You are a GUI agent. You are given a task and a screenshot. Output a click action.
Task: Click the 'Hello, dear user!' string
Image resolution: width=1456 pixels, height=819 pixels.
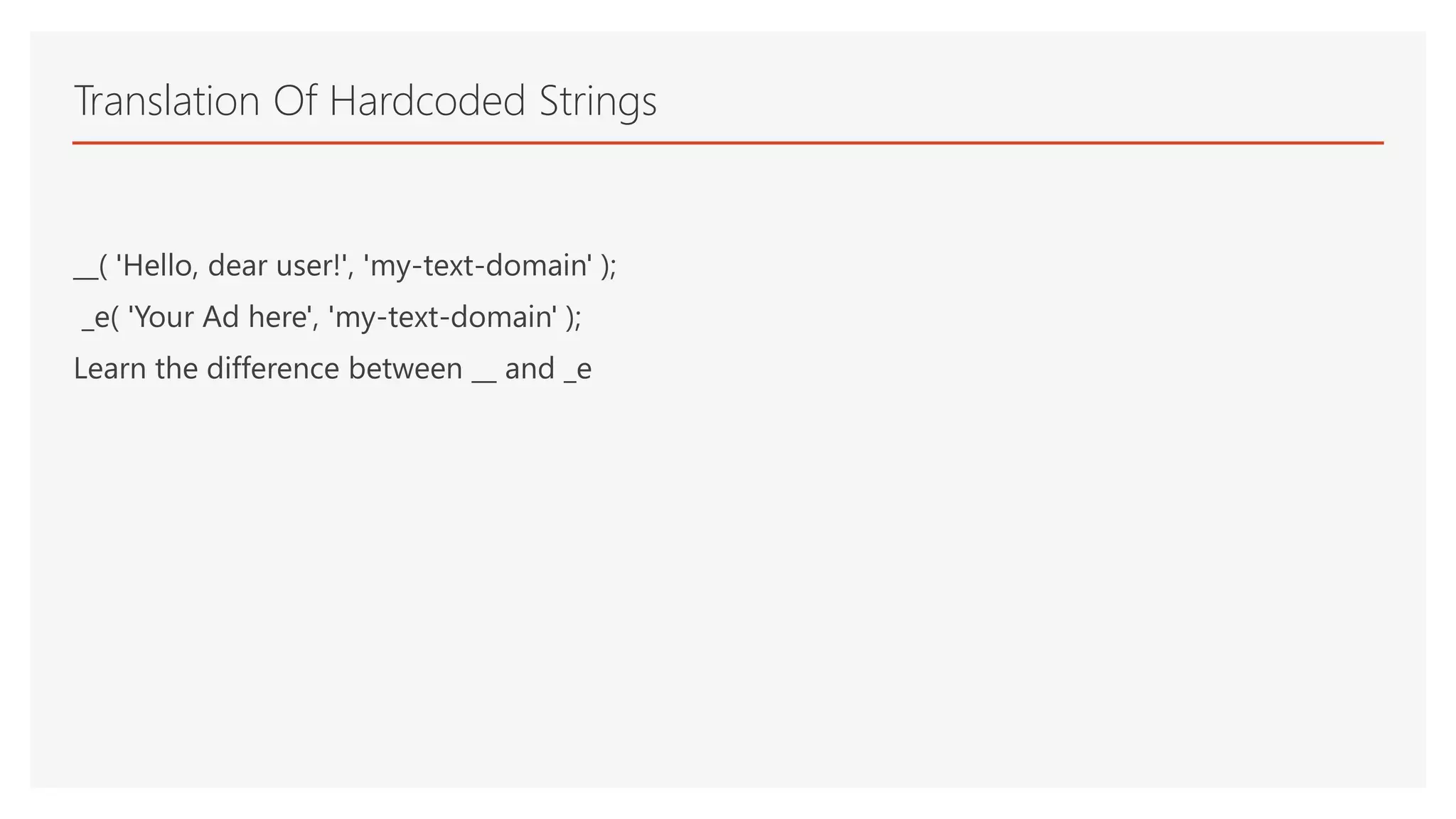tap(232, 266)
